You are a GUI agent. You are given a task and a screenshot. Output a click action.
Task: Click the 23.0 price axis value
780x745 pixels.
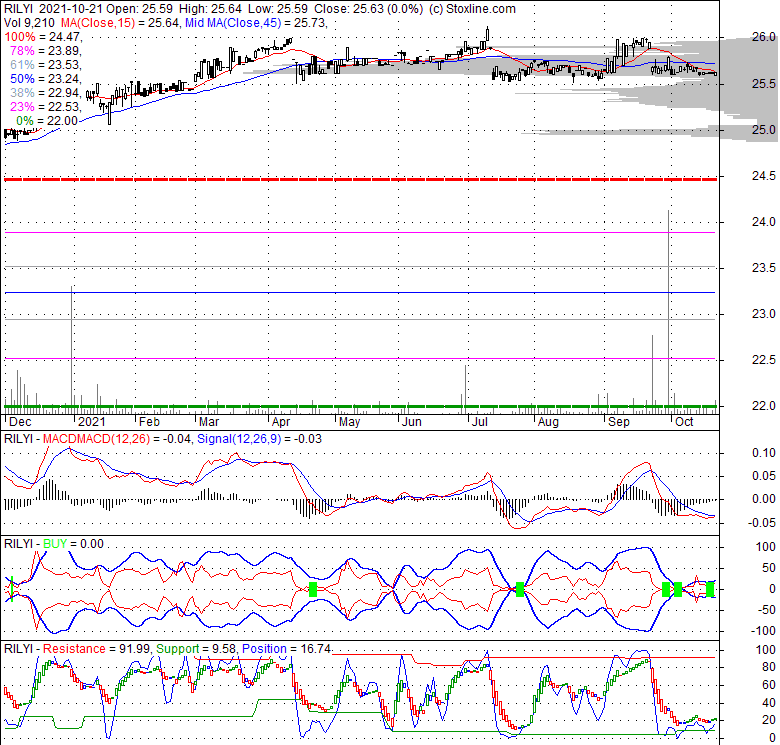click(764, 314)
